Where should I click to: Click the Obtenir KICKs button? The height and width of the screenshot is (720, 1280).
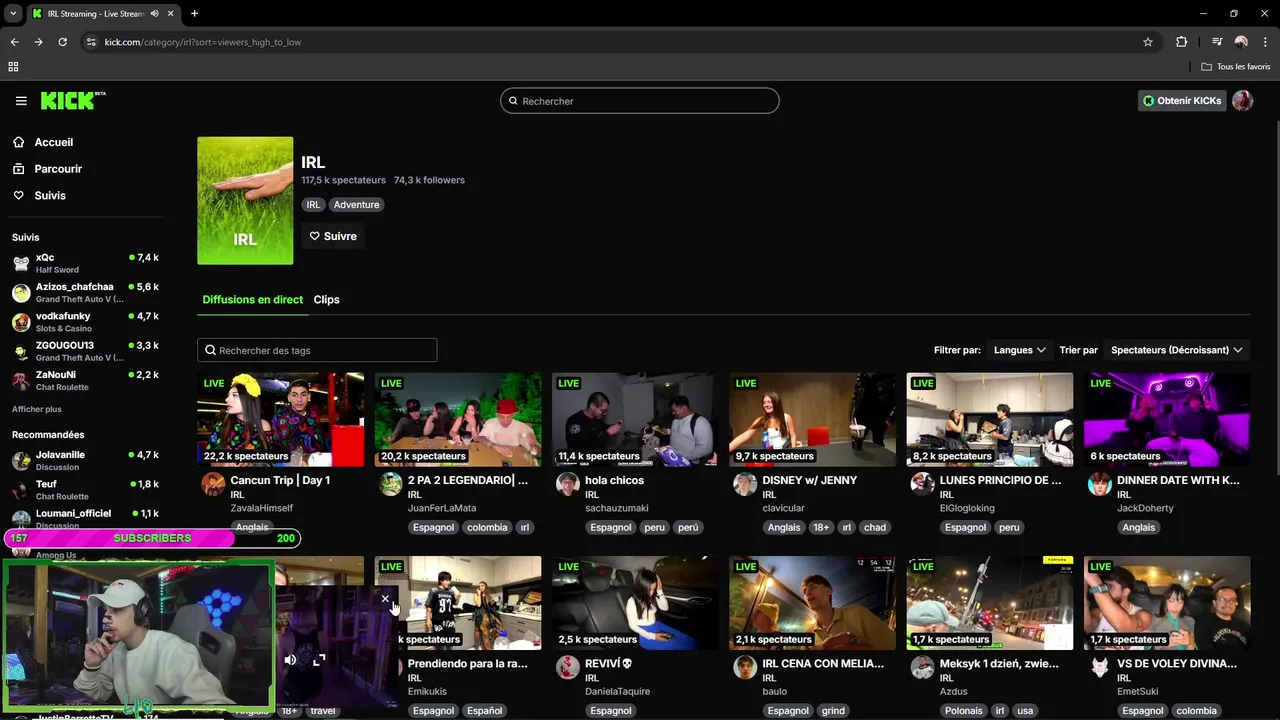(1182, 100)
